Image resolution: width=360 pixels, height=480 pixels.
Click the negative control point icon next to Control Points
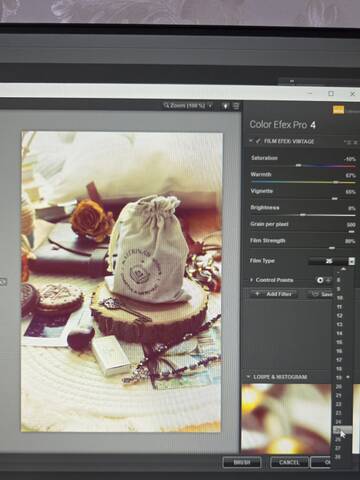(x=328, y=280)
